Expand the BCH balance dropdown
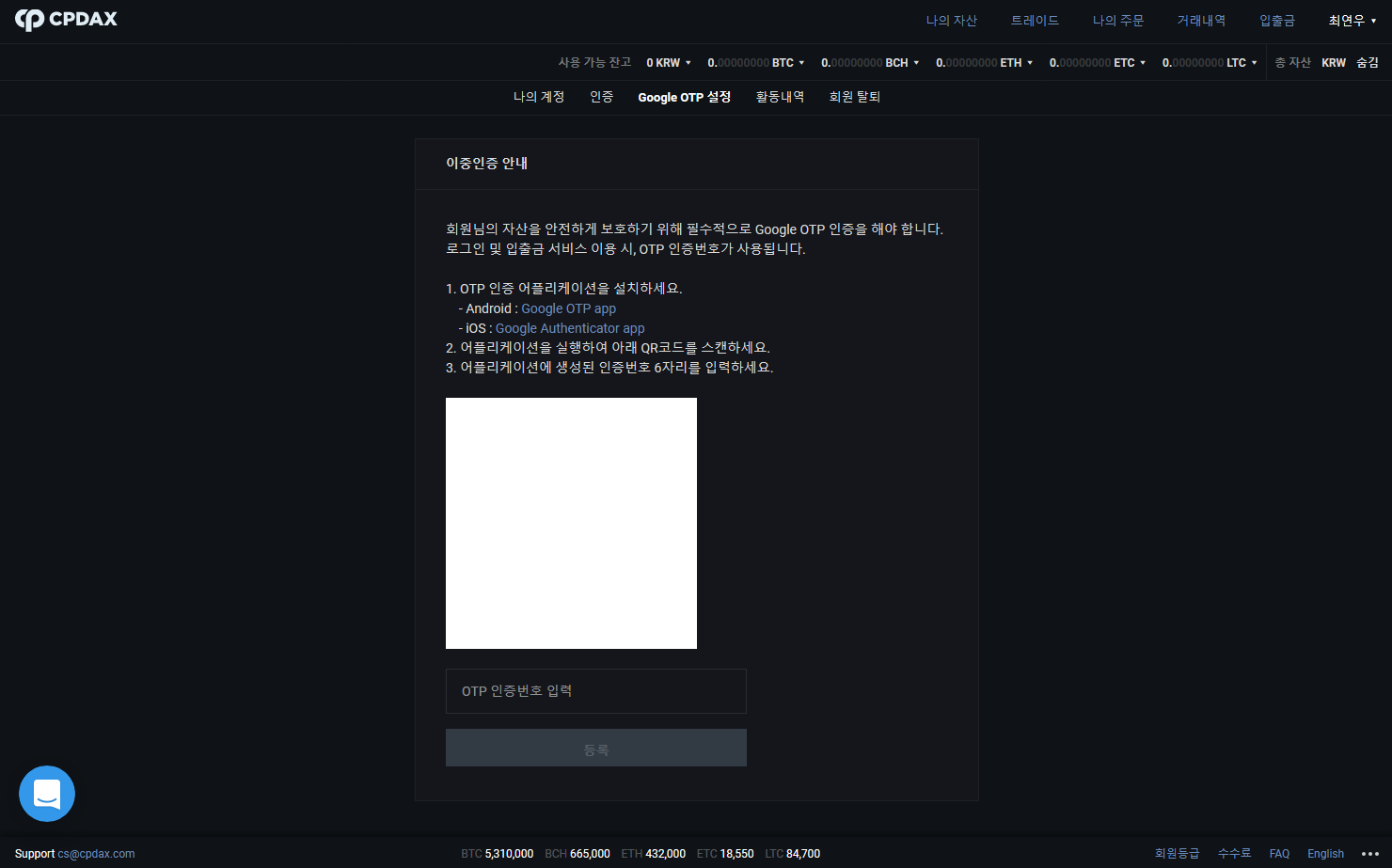The image size is (1392, 868). click(870, 63)
